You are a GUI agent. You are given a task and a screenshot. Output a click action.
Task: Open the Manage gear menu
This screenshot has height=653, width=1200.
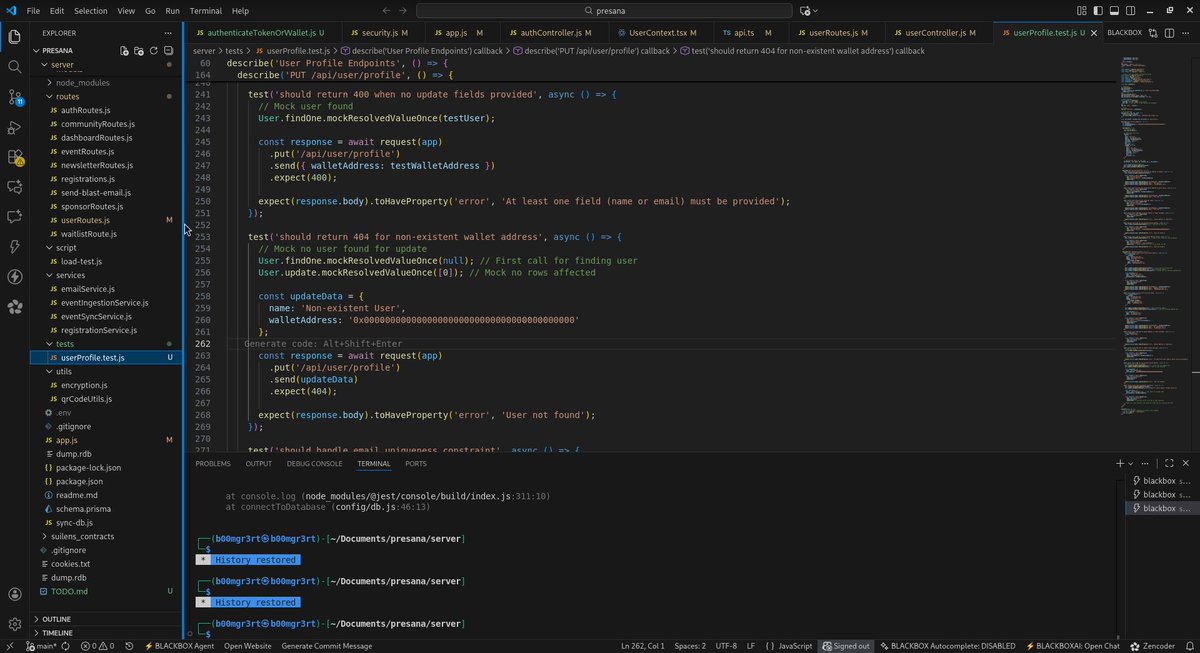15,624
